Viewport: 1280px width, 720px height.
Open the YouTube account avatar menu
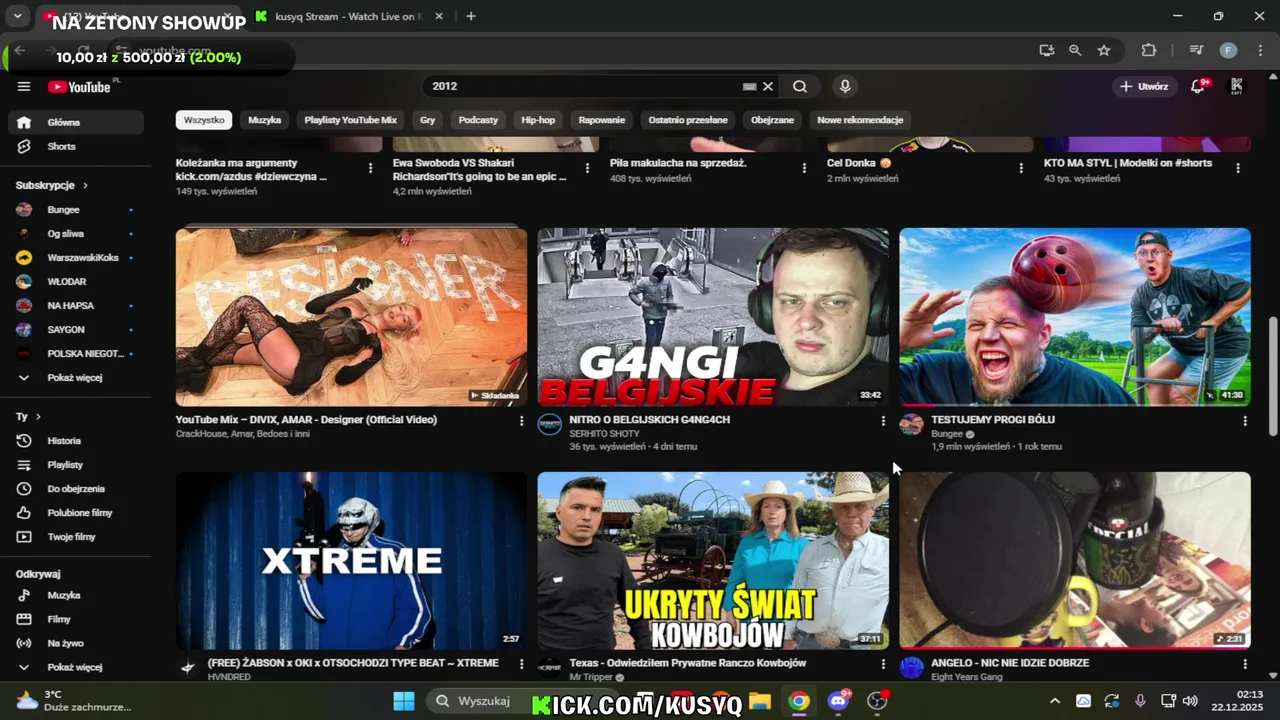coord(1237,86)
